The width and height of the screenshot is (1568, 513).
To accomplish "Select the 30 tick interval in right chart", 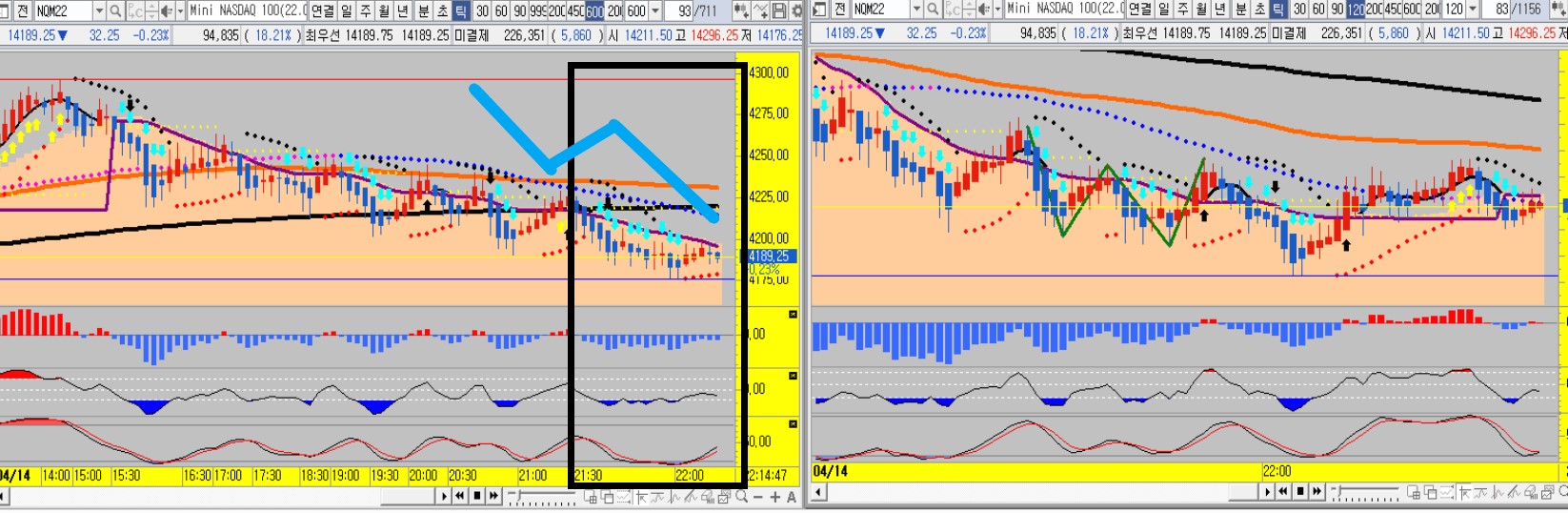I will (1299, 10).
